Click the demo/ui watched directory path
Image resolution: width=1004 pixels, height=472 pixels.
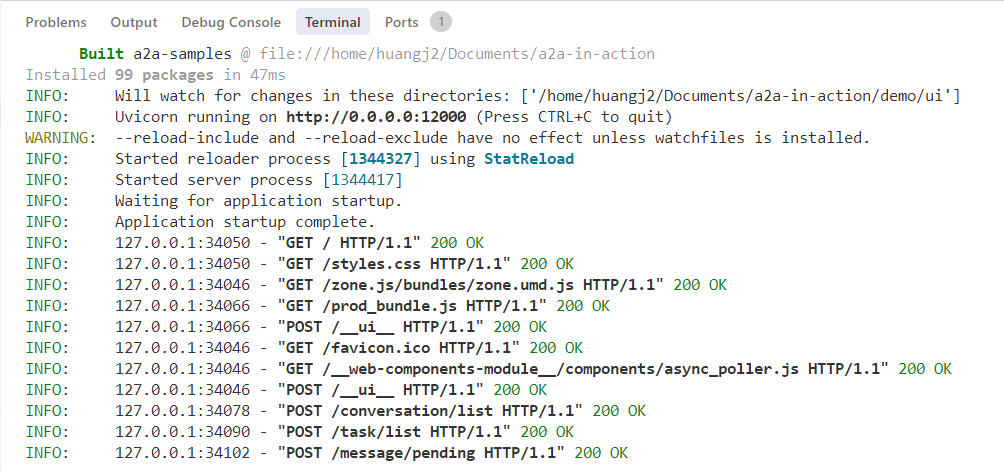tap(741, 96)
